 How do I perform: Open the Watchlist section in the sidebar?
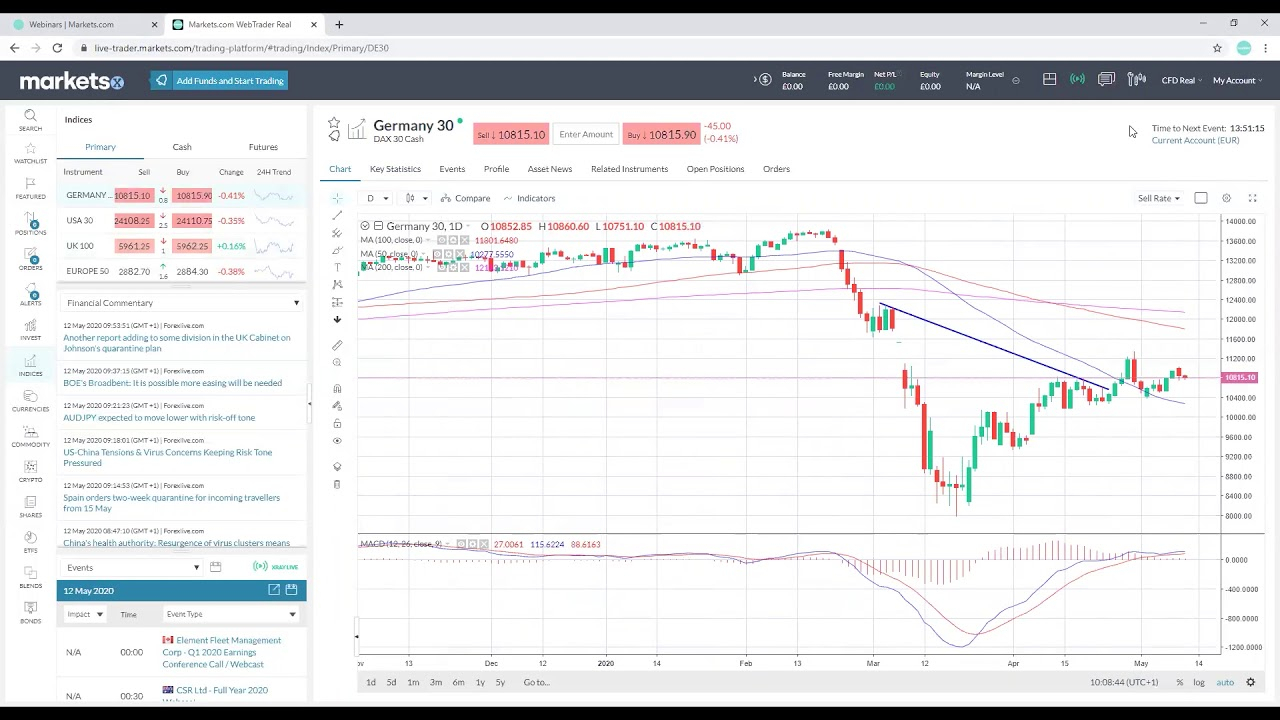click(30, 154)
